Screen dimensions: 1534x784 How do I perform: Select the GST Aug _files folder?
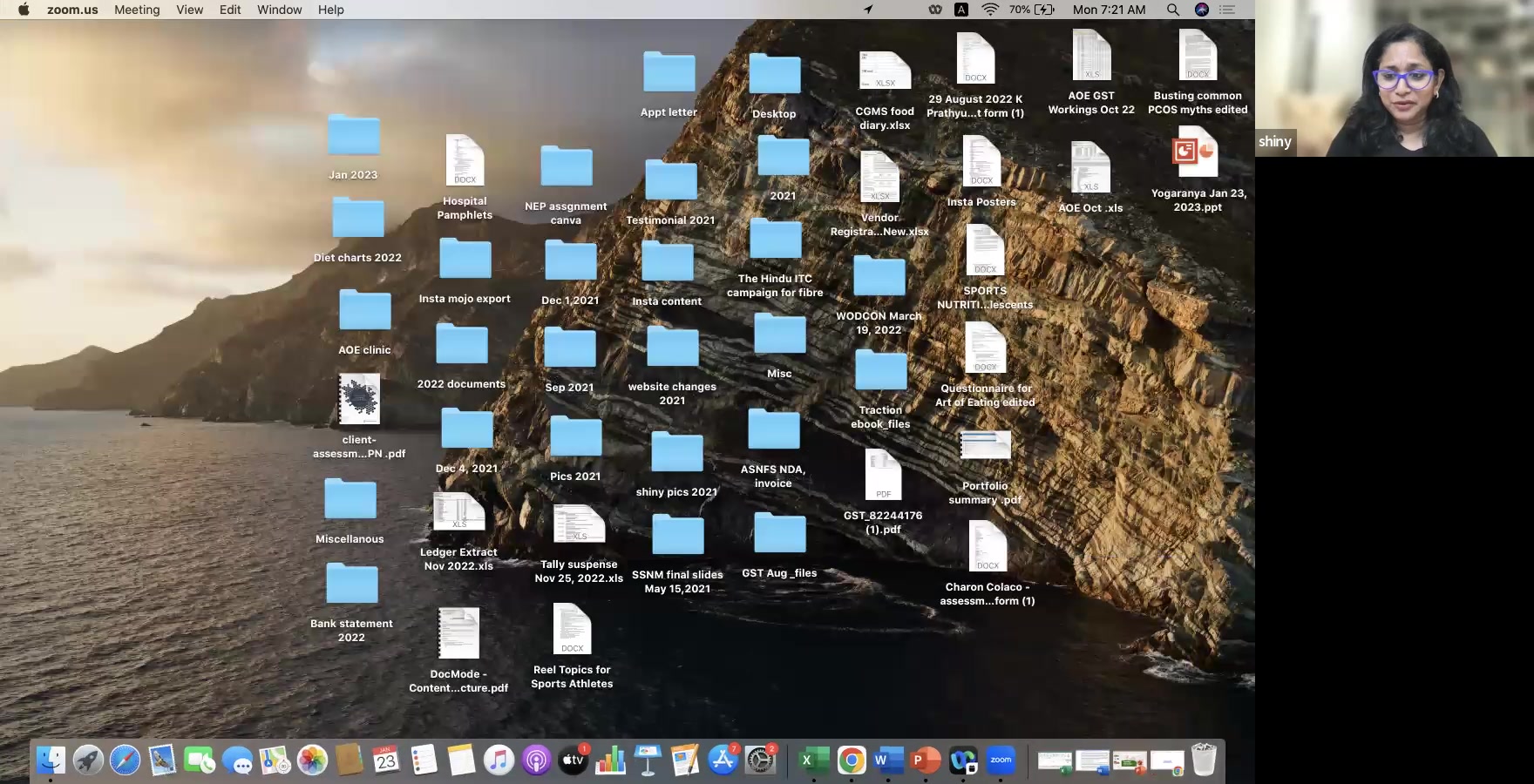[x=779, y=545]
